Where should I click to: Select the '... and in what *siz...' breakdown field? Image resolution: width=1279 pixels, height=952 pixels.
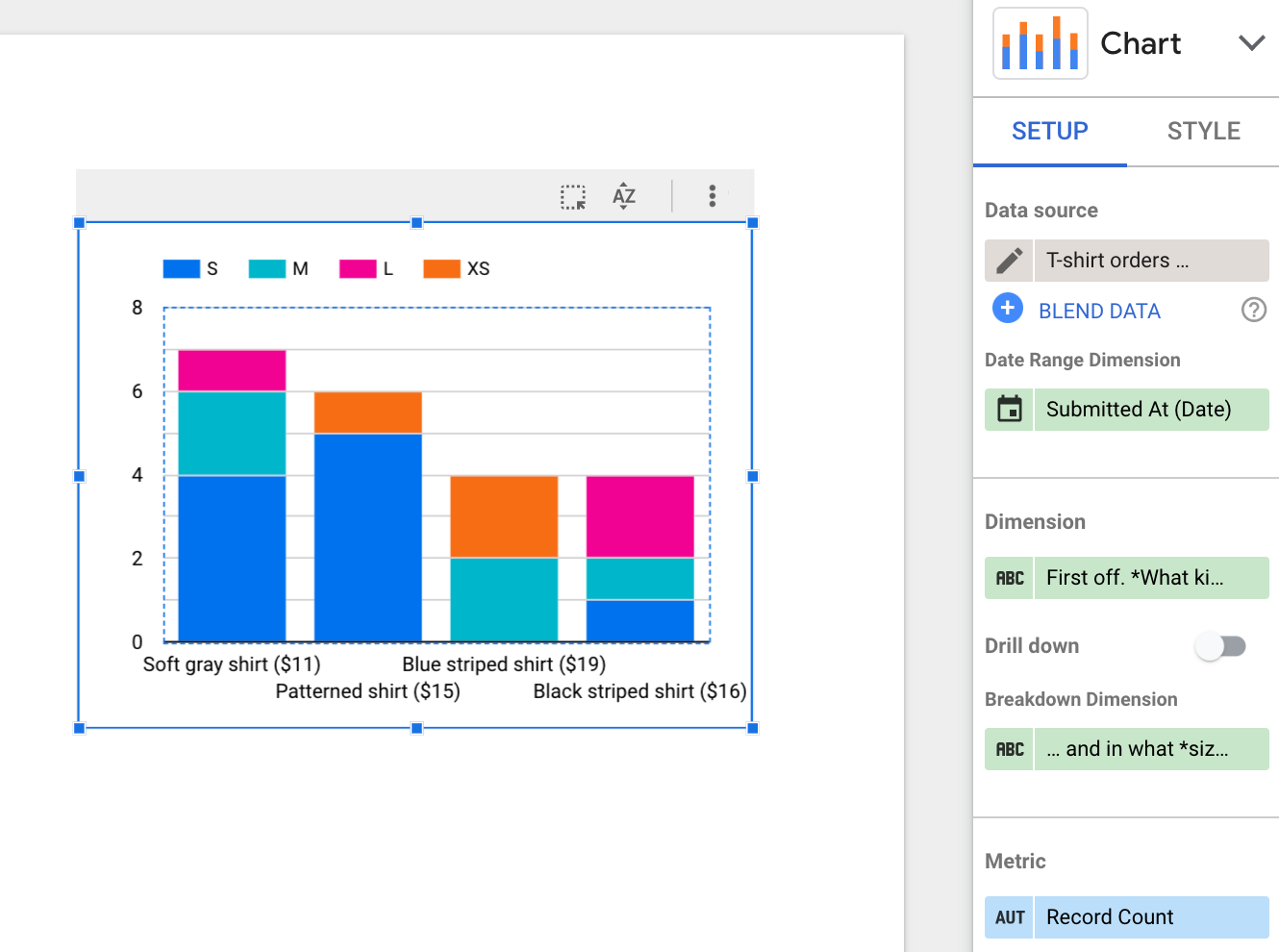(1152, 749)
